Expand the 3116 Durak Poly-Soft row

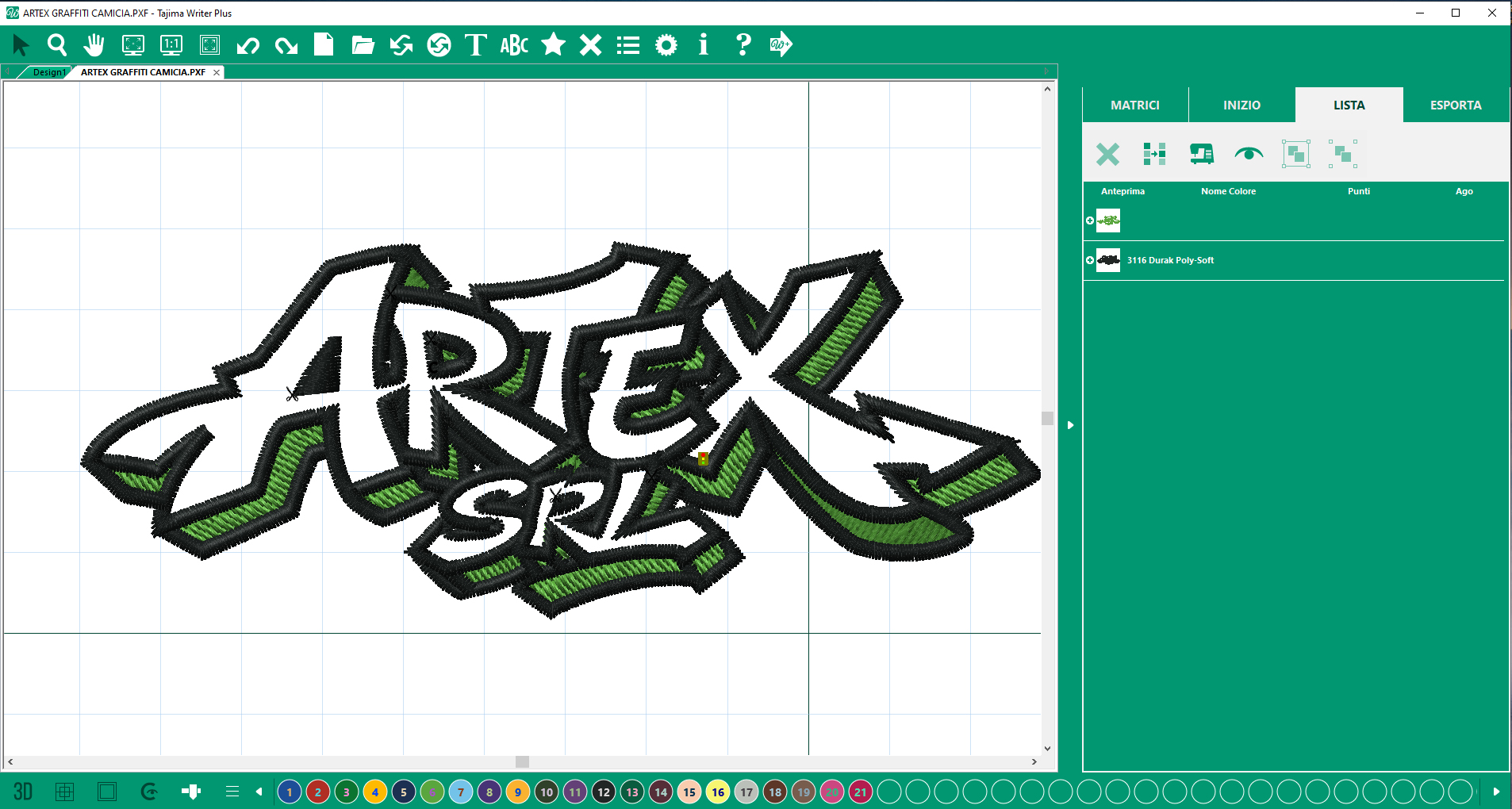(x=1090, y=260)
